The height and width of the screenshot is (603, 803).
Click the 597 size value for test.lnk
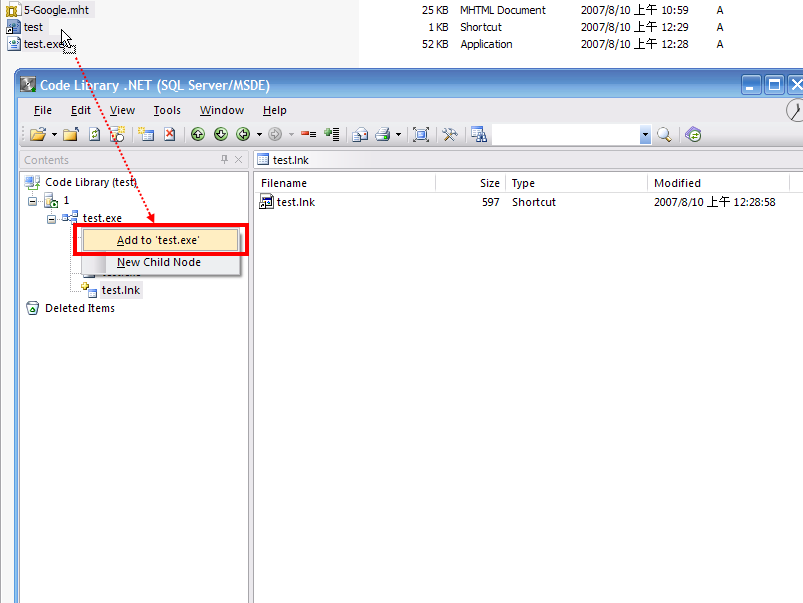[x=491, y=202]
